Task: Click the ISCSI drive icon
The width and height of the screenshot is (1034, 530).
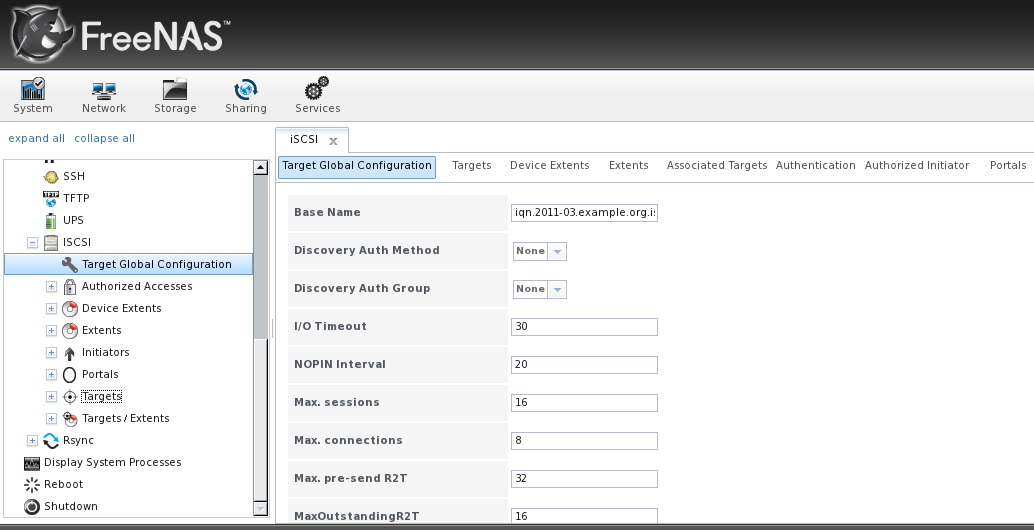Action: coord(51,243)
